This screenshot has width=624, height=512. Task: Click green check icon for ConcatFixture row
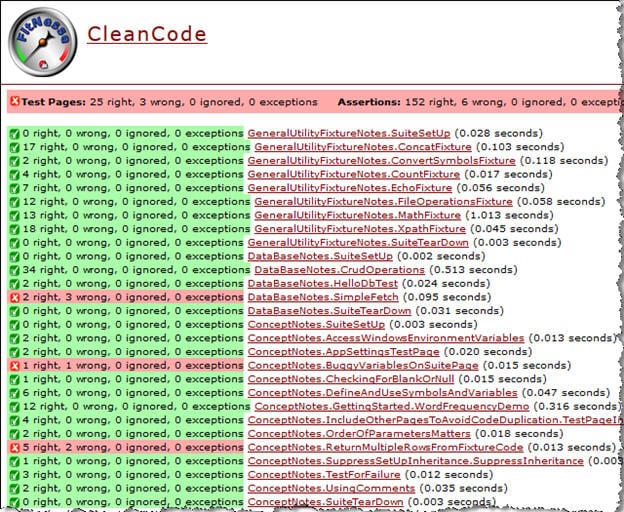tap(14, 148)
